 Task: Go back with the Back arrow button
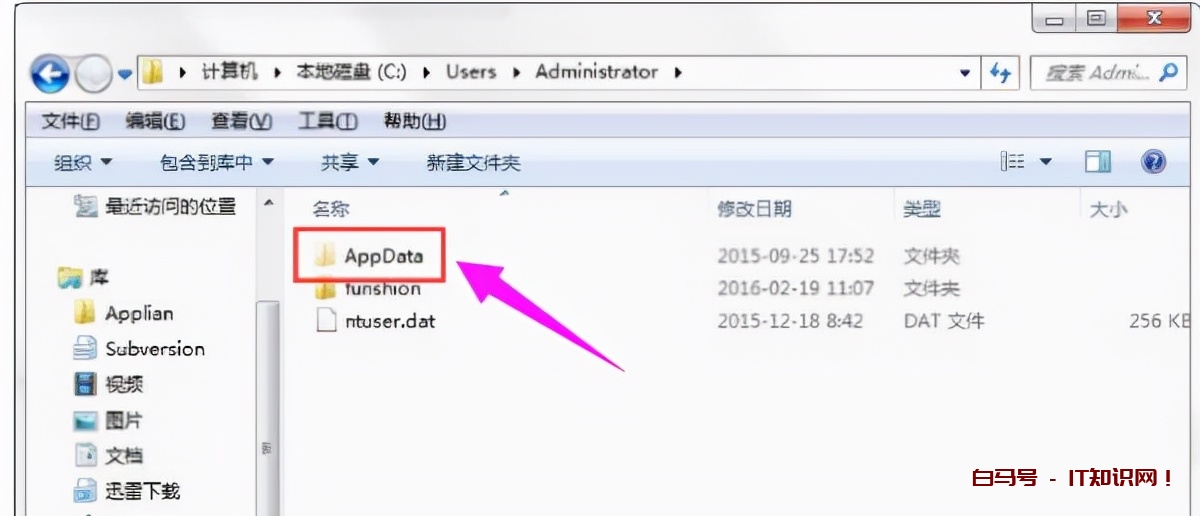coord(50,73)
